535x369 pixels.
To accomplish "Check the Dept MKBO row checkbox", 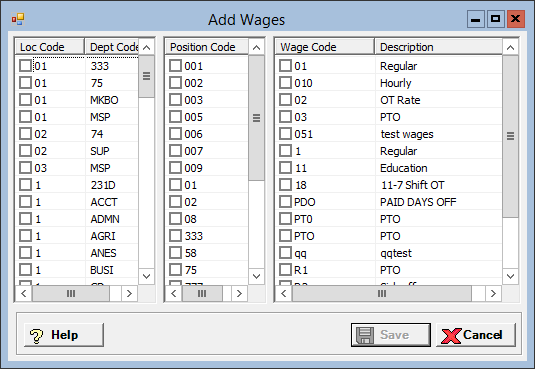I will tap(25, 100).
